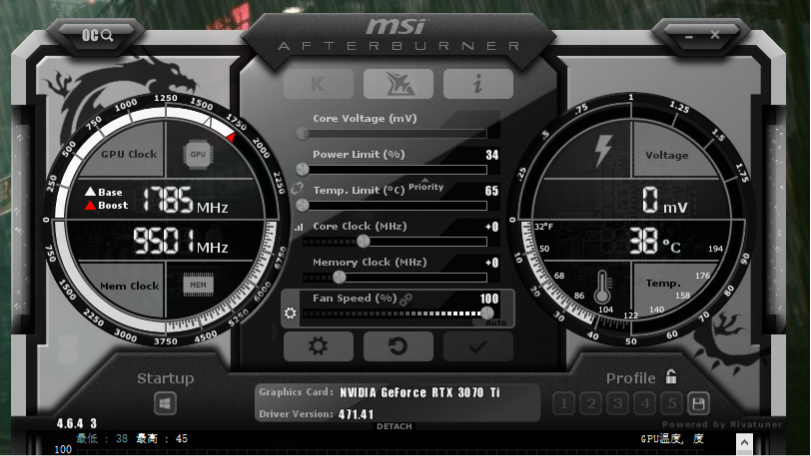
Task: Click the 9501 MHz memory clock readout
Action: pos(181,240)
